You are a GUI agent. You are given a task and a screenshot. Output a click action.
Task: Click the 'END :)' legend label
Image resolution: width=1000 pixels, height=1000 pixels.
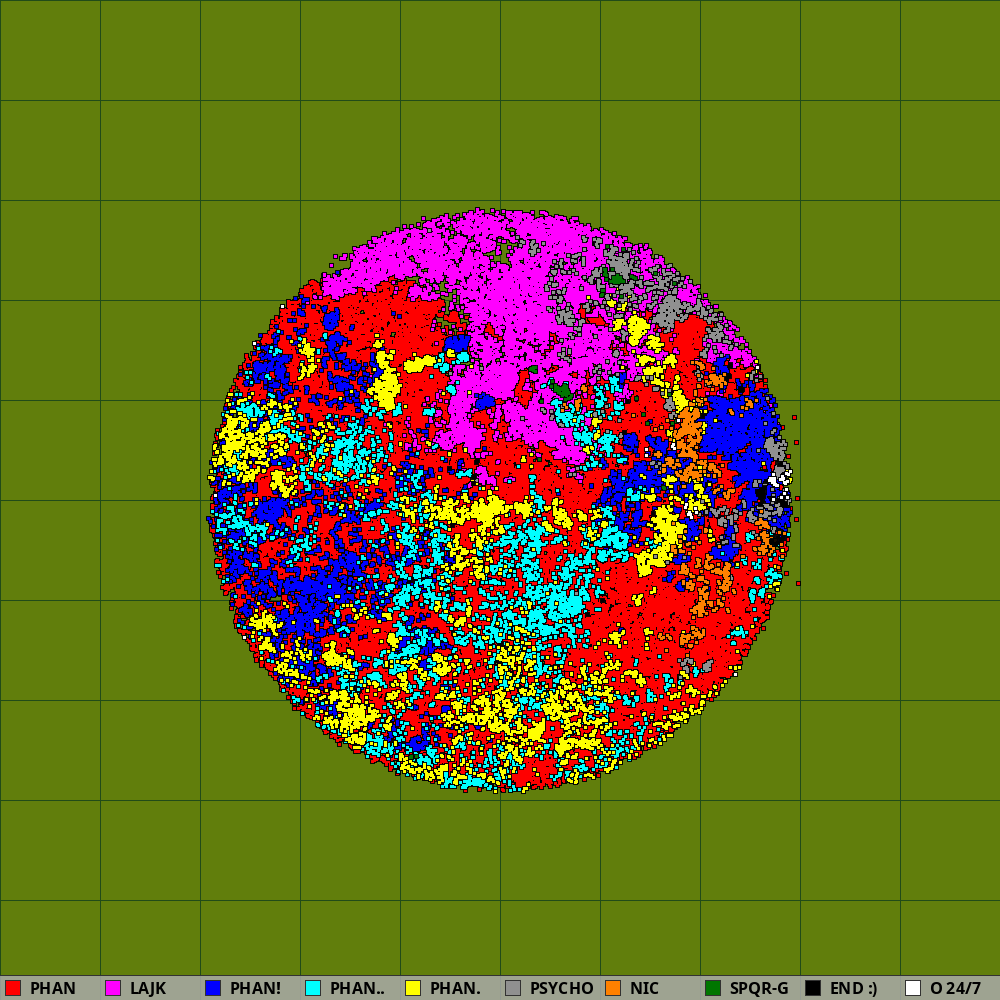[853, 989]
